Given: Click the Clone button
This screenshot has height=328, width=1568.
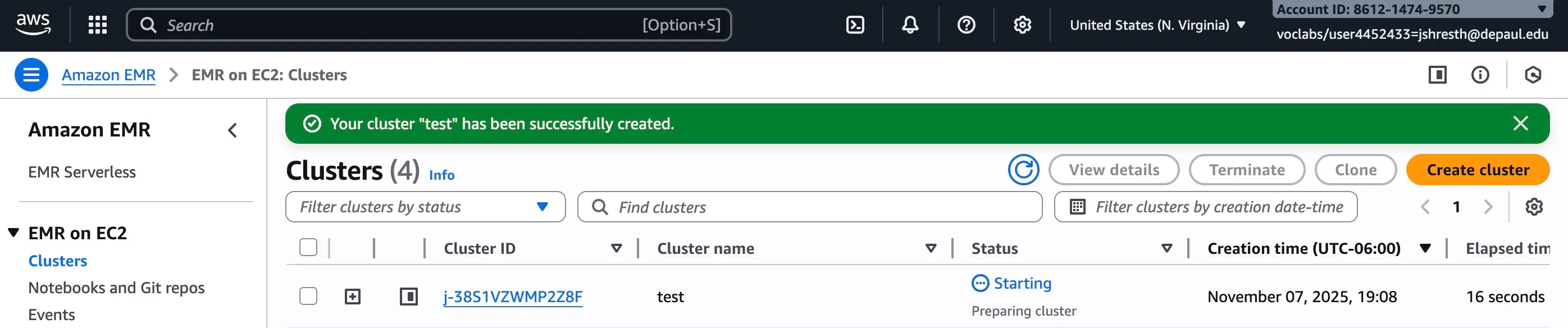Looking at the screenshot, I should [x=1355, y=170].
